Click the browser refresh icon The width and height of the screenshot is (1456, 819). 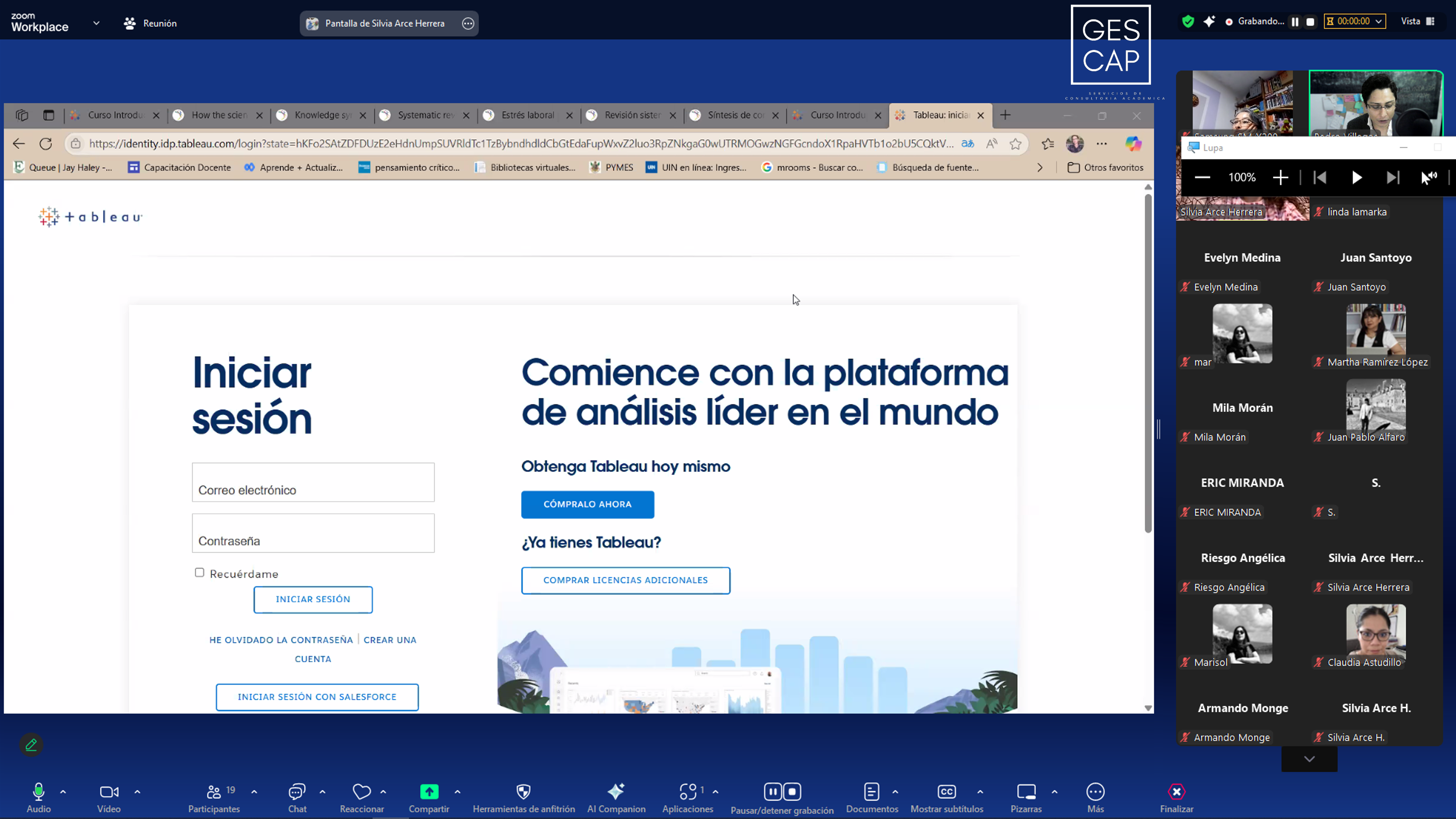(x=46, y=144)
